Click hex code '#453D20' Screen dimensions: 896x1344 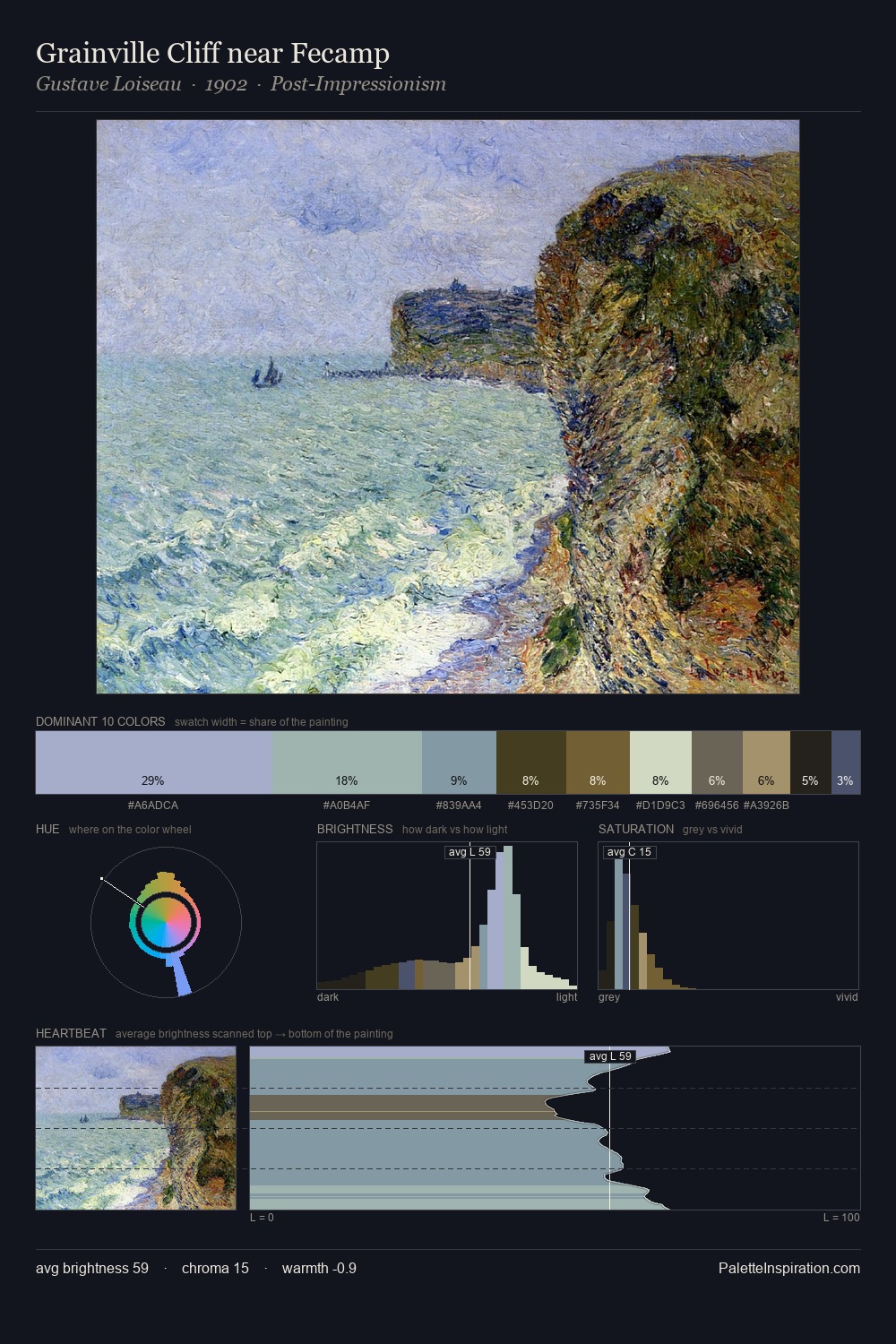(x=530, y=805)
